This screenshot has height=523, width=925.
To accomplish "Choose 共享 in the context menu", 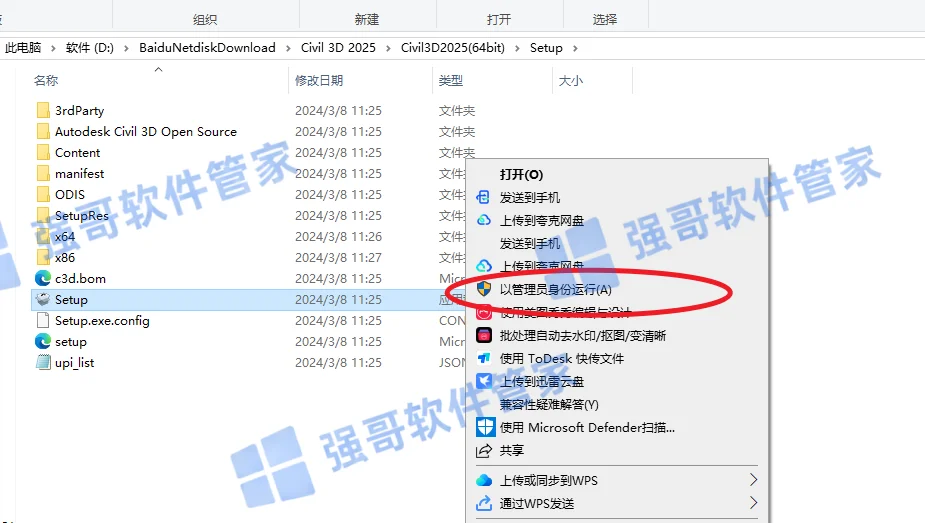I will [511, 450].
